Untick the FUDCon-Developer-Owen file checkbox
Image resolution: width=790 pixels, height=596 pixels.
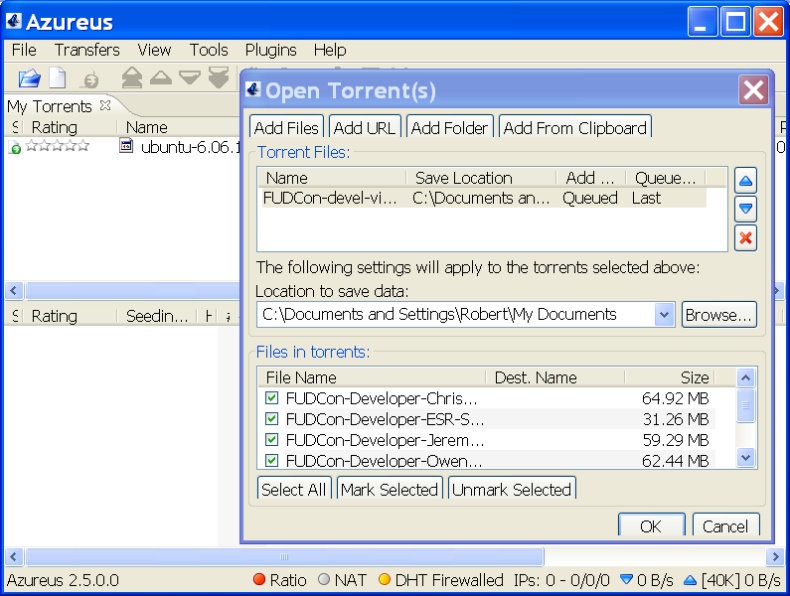(272, 461)
